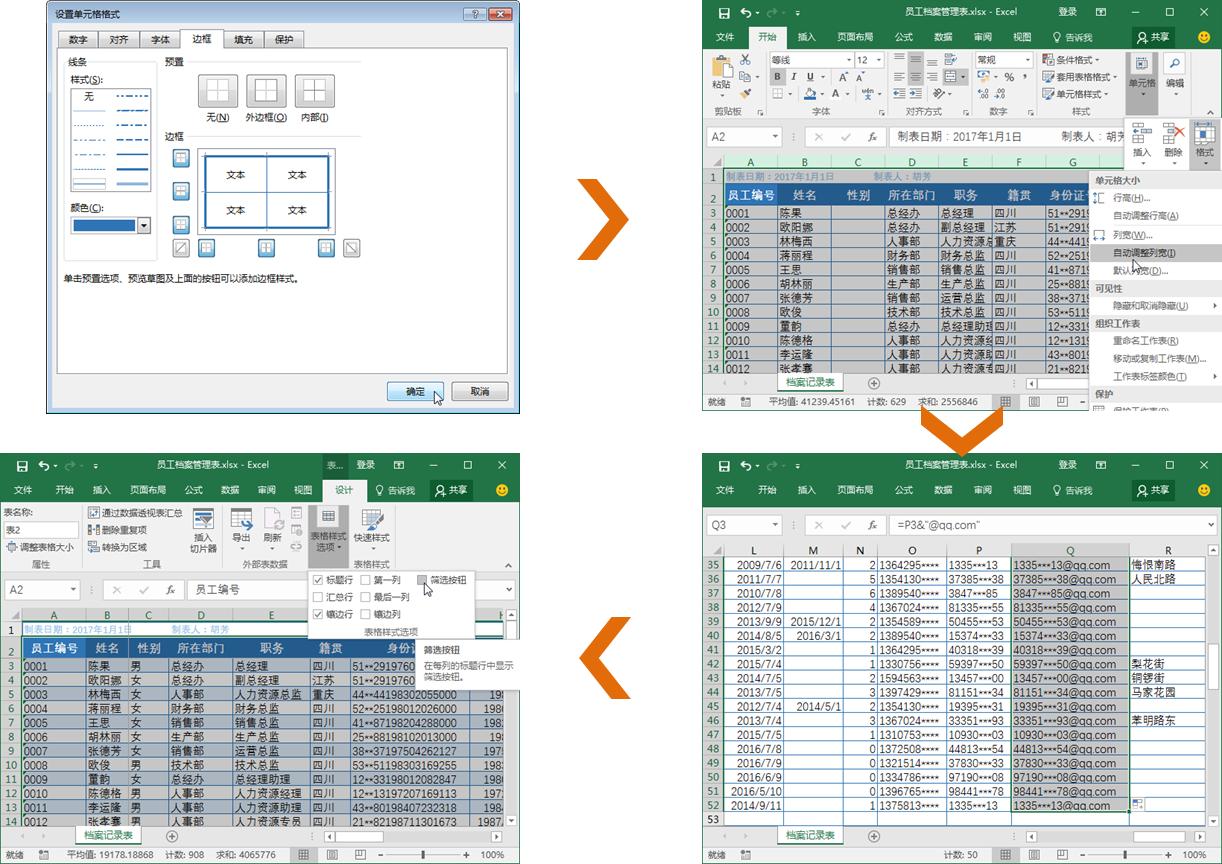Toggle bold formatting in 字体 group
The image size is (1222, 864).
(x=778, y=77)
